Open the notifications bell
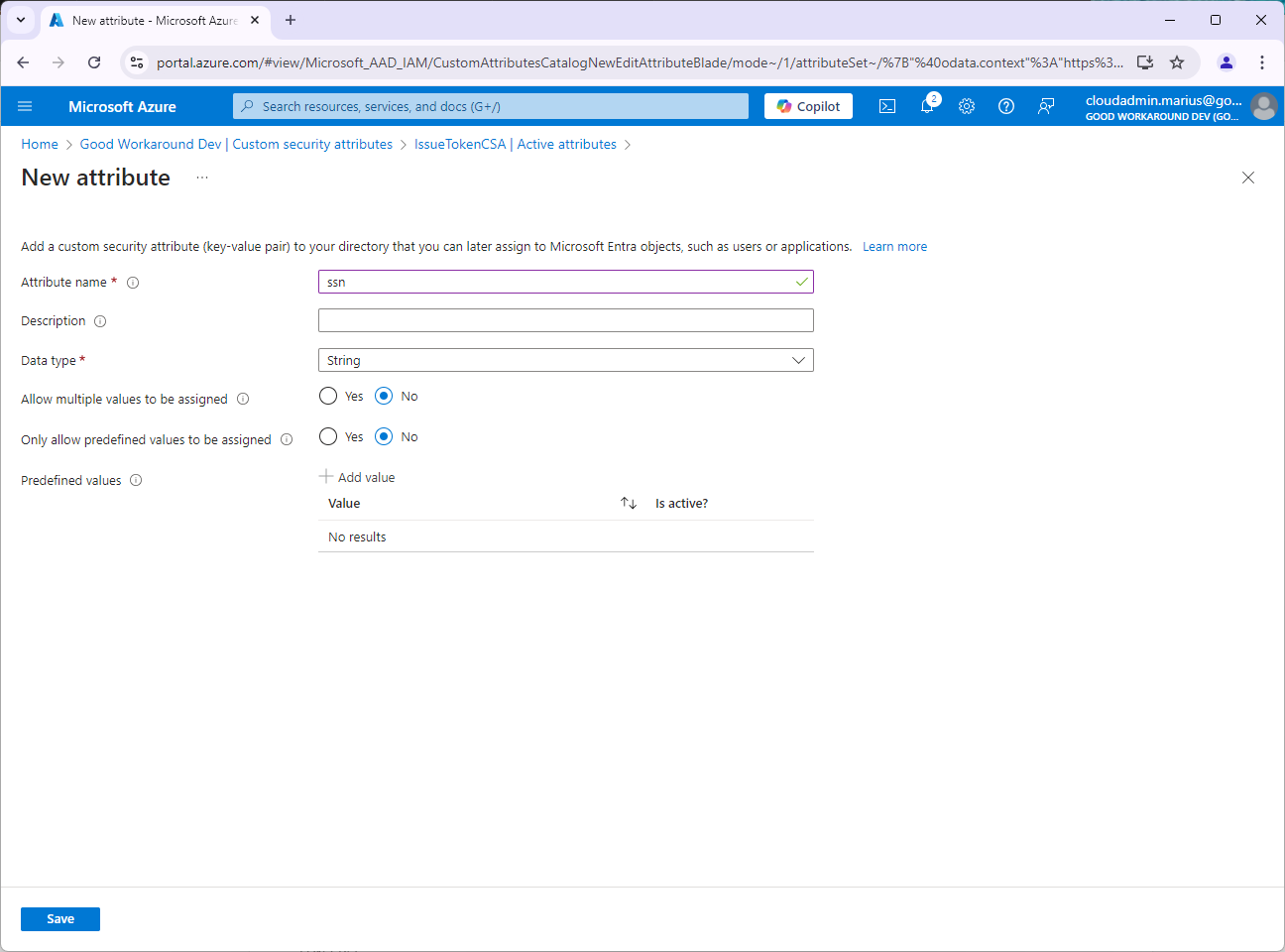Viewport: 1285px width, 952px height. (927, 106)
